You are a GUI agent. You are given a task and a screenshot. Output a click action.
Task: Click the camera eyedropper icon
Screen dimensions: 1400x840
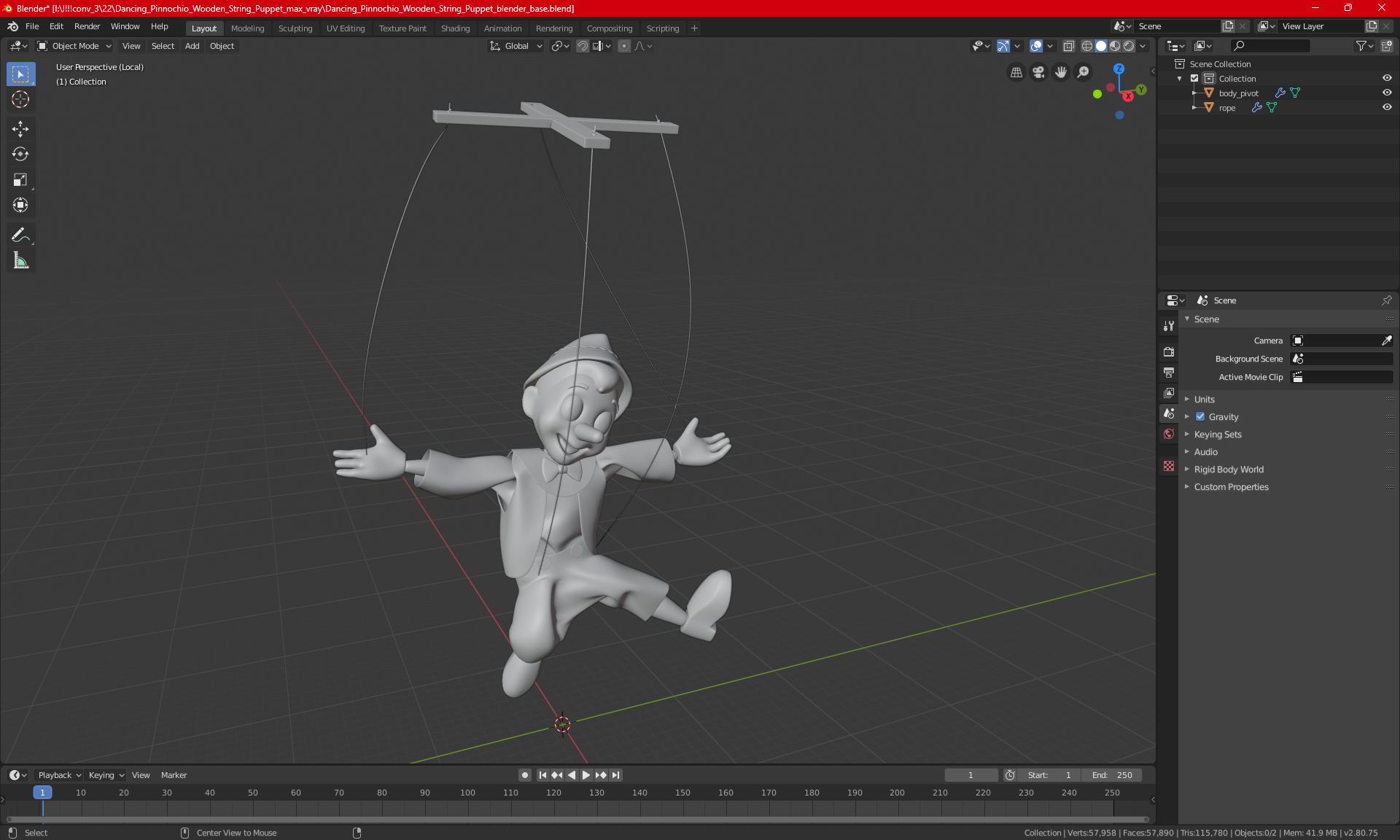coord(1387,341)
